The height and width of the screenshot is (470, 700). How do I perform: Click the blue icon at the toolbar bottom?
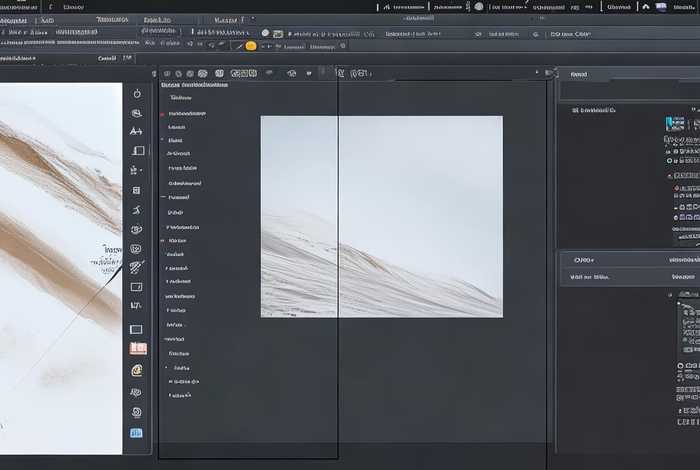[137, 433]
